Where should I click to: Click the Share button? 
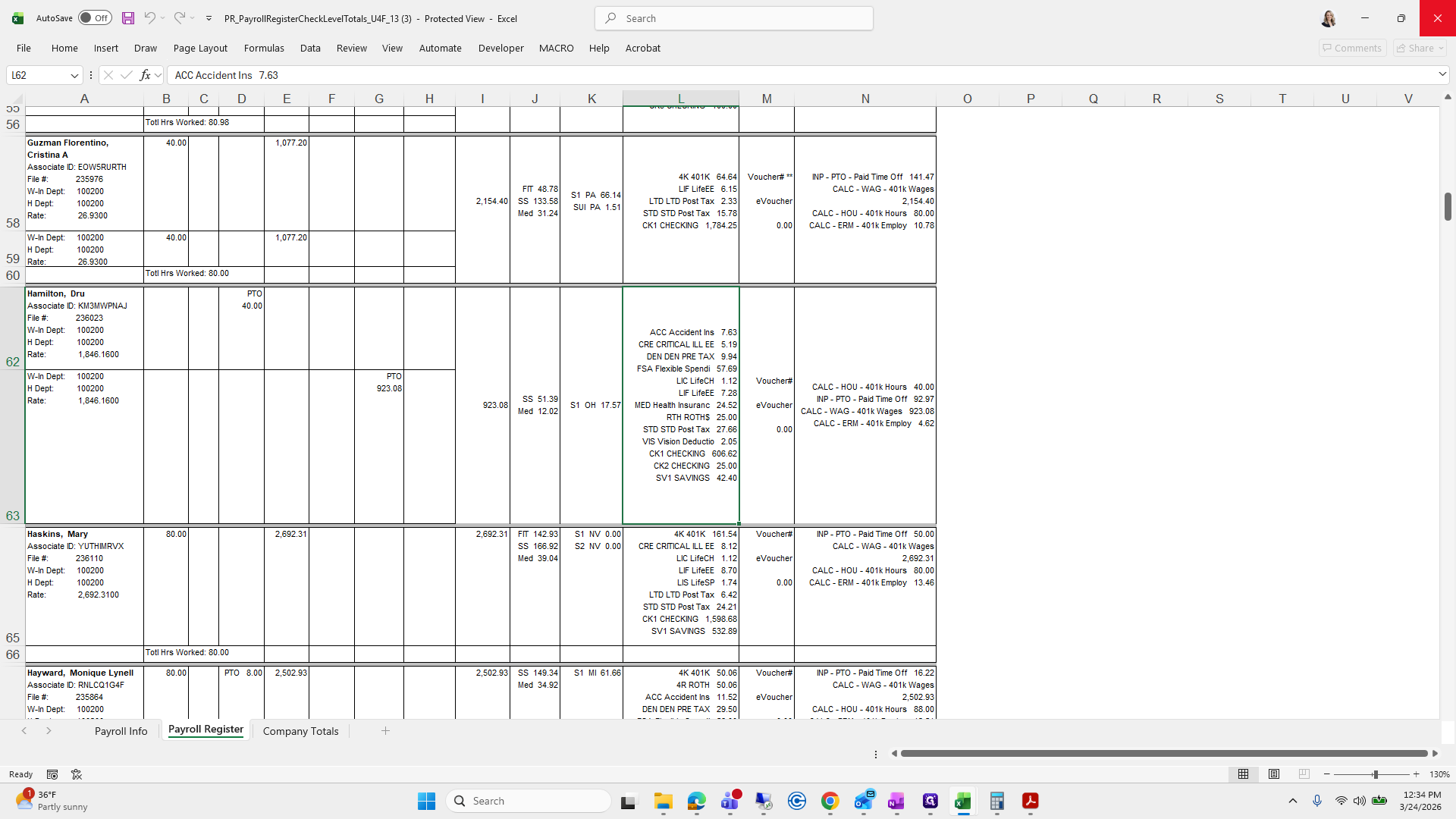coord(1420,48)
